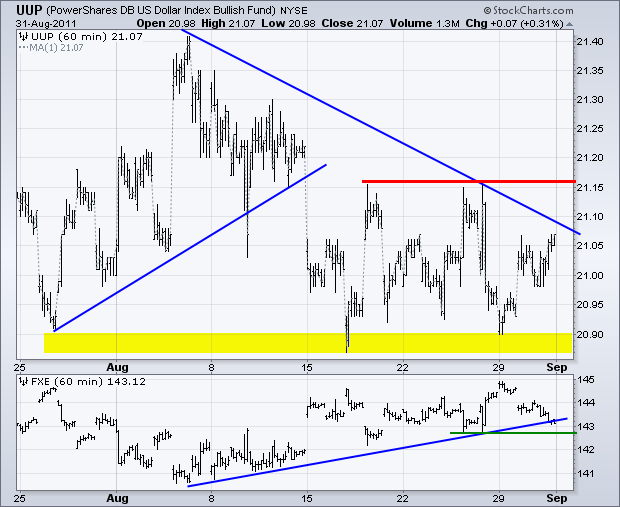Click the 15 date label under the UUP chart

tap(307, 367)
